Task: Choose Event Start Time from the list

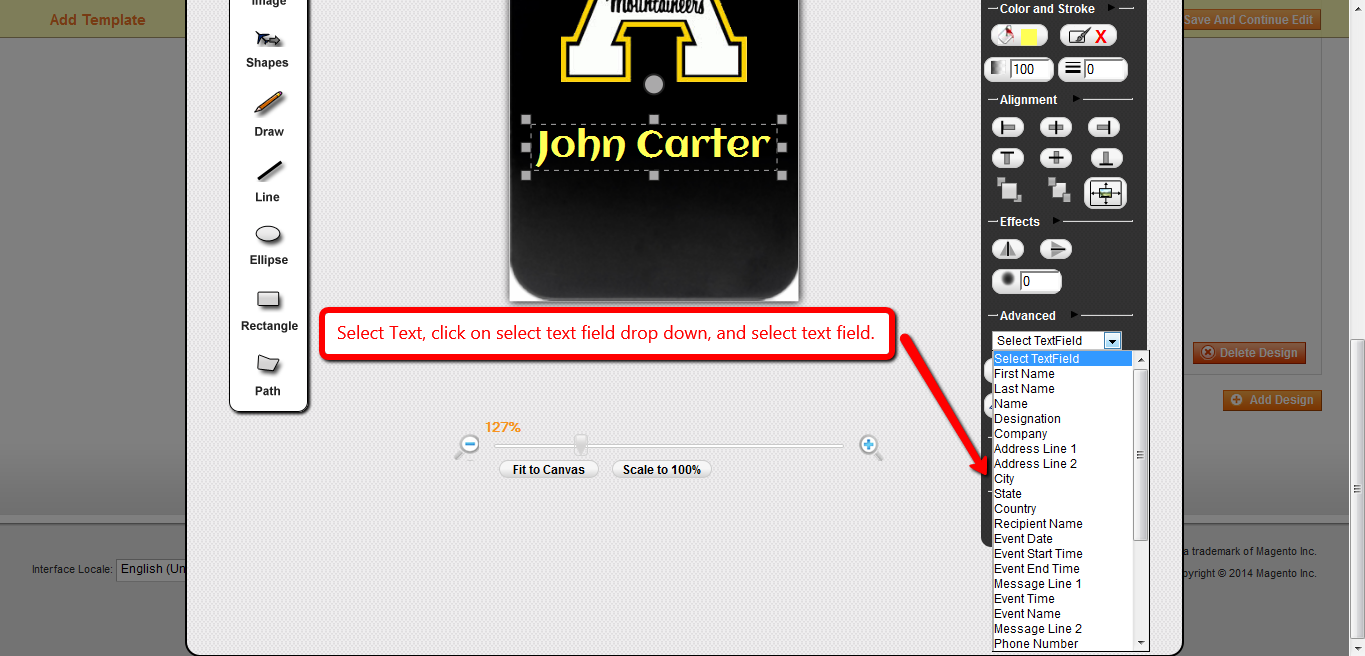Action: tap(1062, 554)
